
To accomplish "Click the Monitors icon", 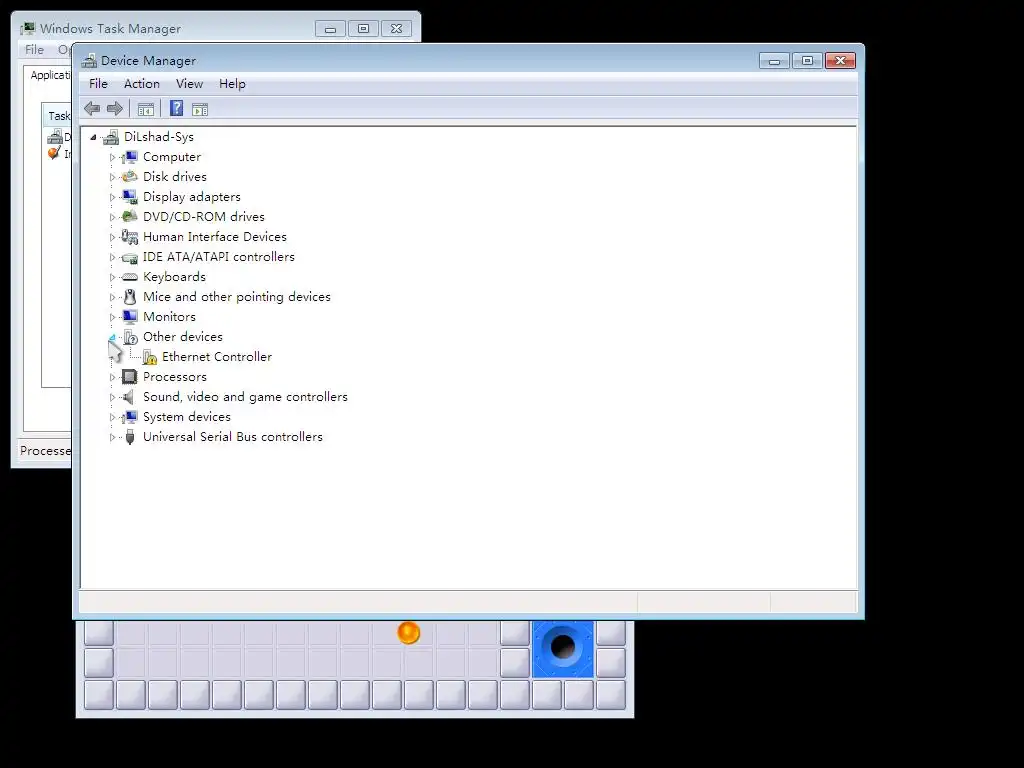I will (130, 317).
